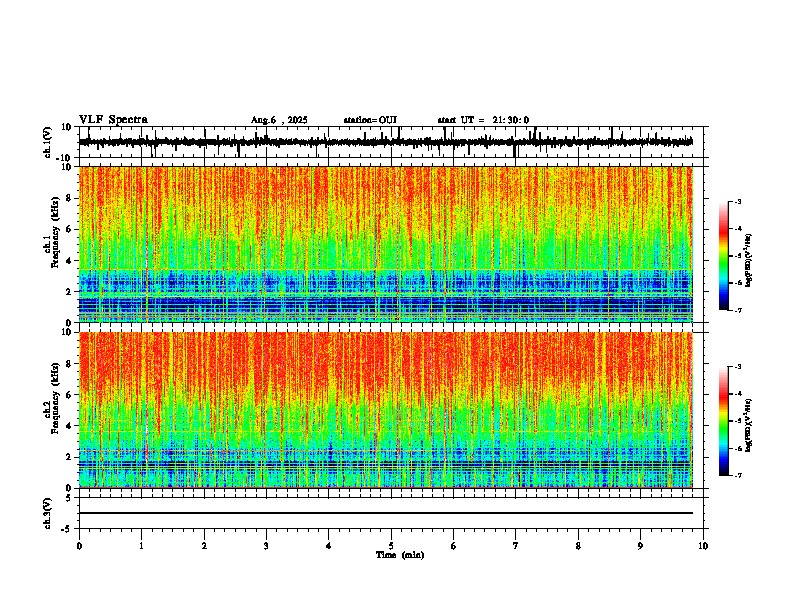Click time axis tick label "10"

click(703, 546)
